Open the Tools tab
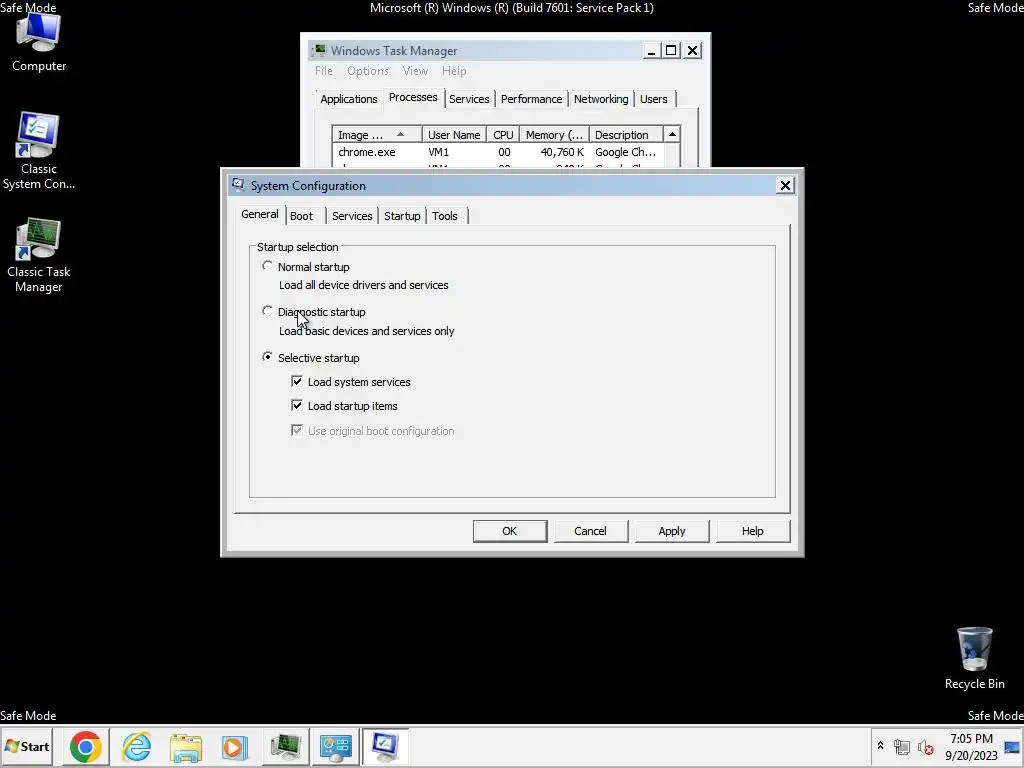The width and height of the screenshot is (1024, 768). coord(445,216)
